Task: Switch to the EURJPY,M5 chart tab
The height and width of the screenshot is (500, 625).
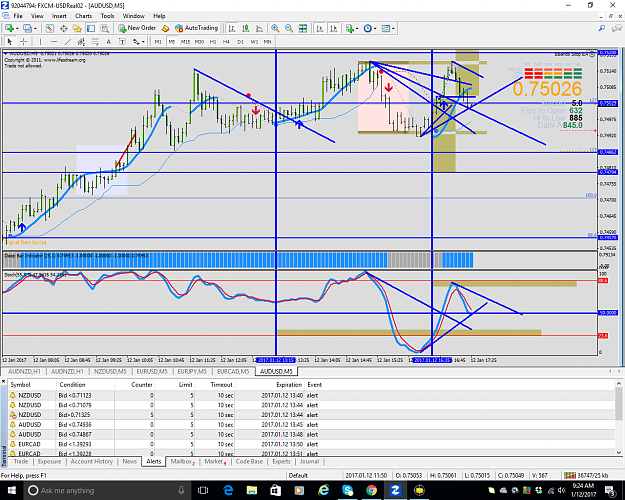Action: 192,372
